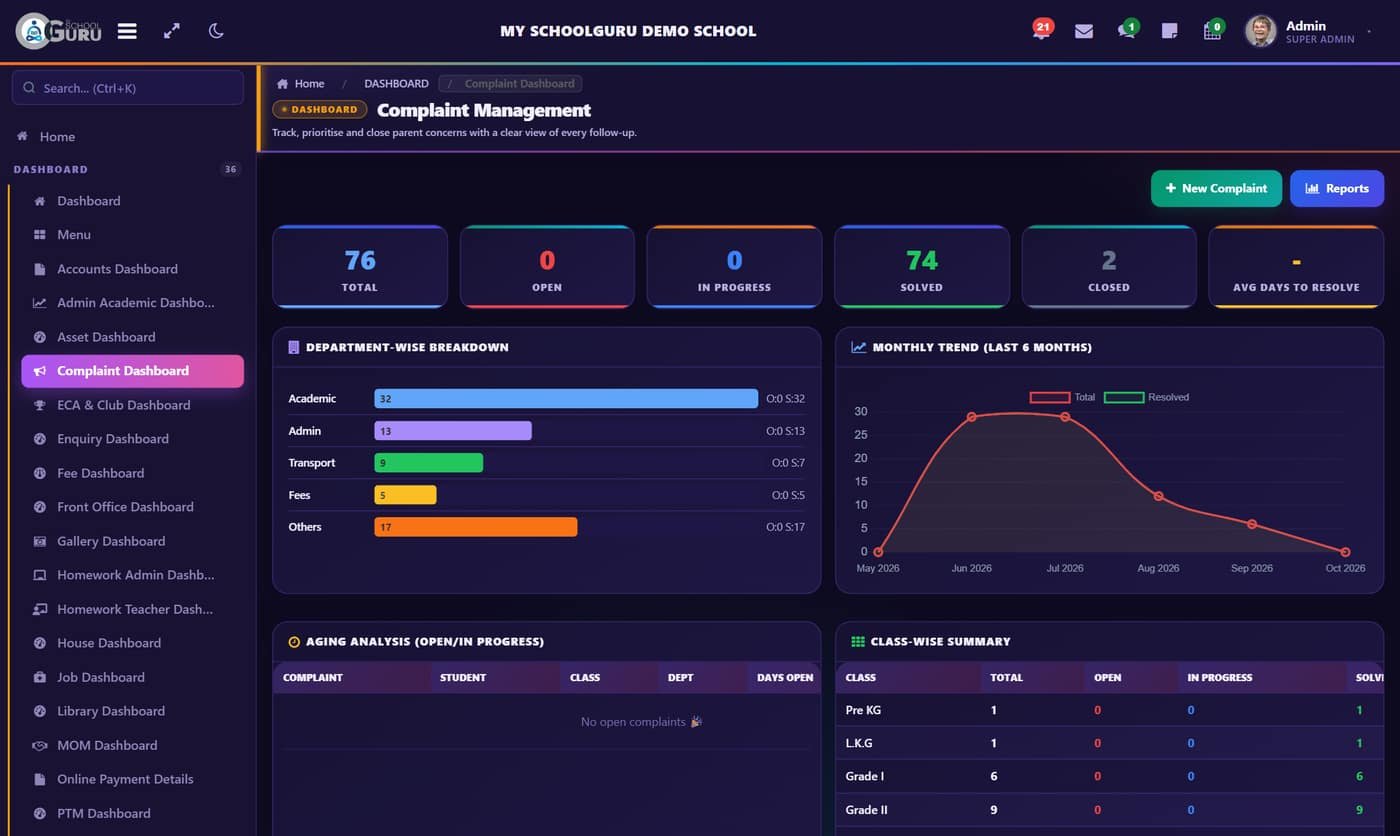Click the Admin Academic Dashboard chart icon

(x=40, y=303)
